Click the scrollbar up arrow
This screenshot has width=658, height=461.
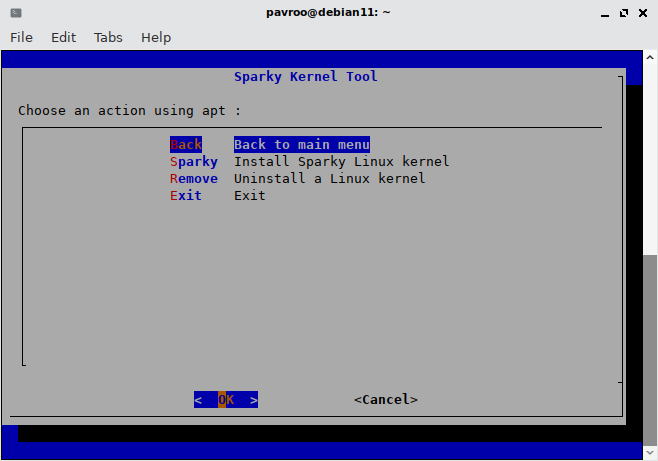click(650, 57)
